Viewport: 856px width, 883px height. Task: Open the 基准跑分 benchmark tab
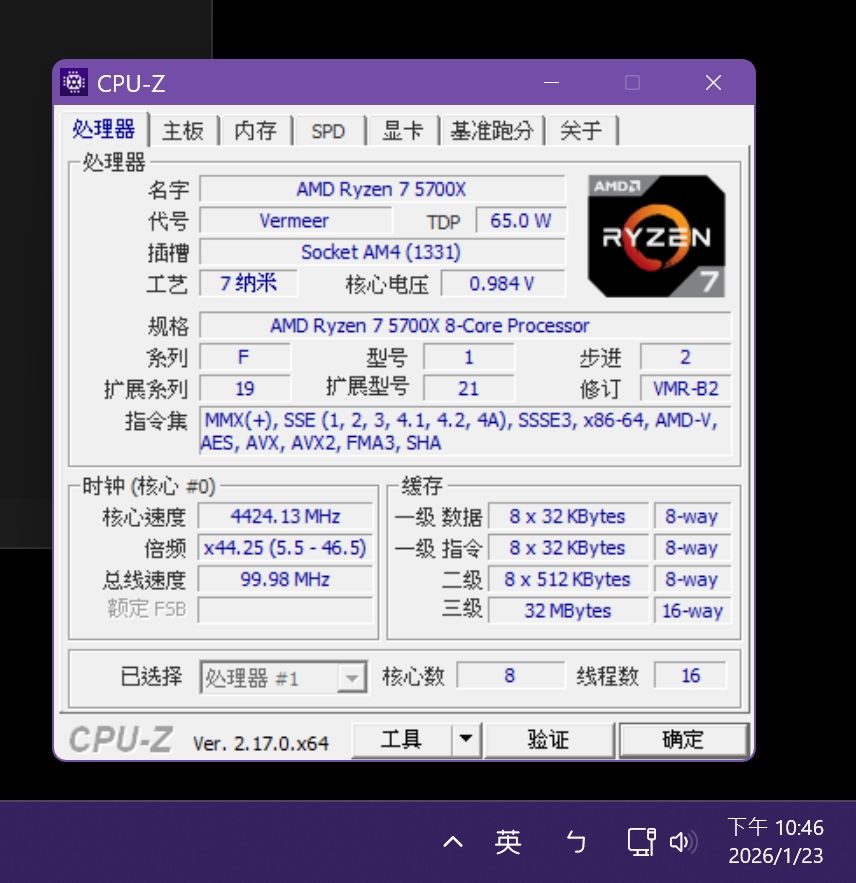[x=491, y=131]
